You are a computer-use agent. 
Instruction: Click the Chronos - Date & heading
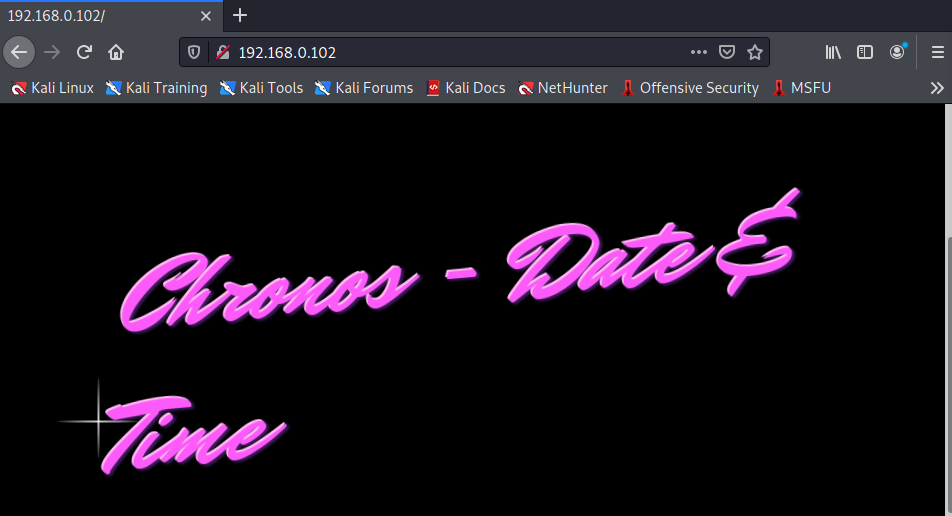(x=460, y=260)
